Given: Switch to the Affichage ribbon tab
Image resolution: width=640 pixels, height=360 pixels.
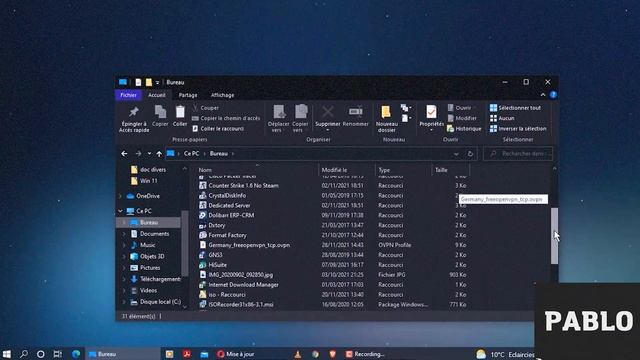Looking at the screenshot, I should (x=222, y=95).
